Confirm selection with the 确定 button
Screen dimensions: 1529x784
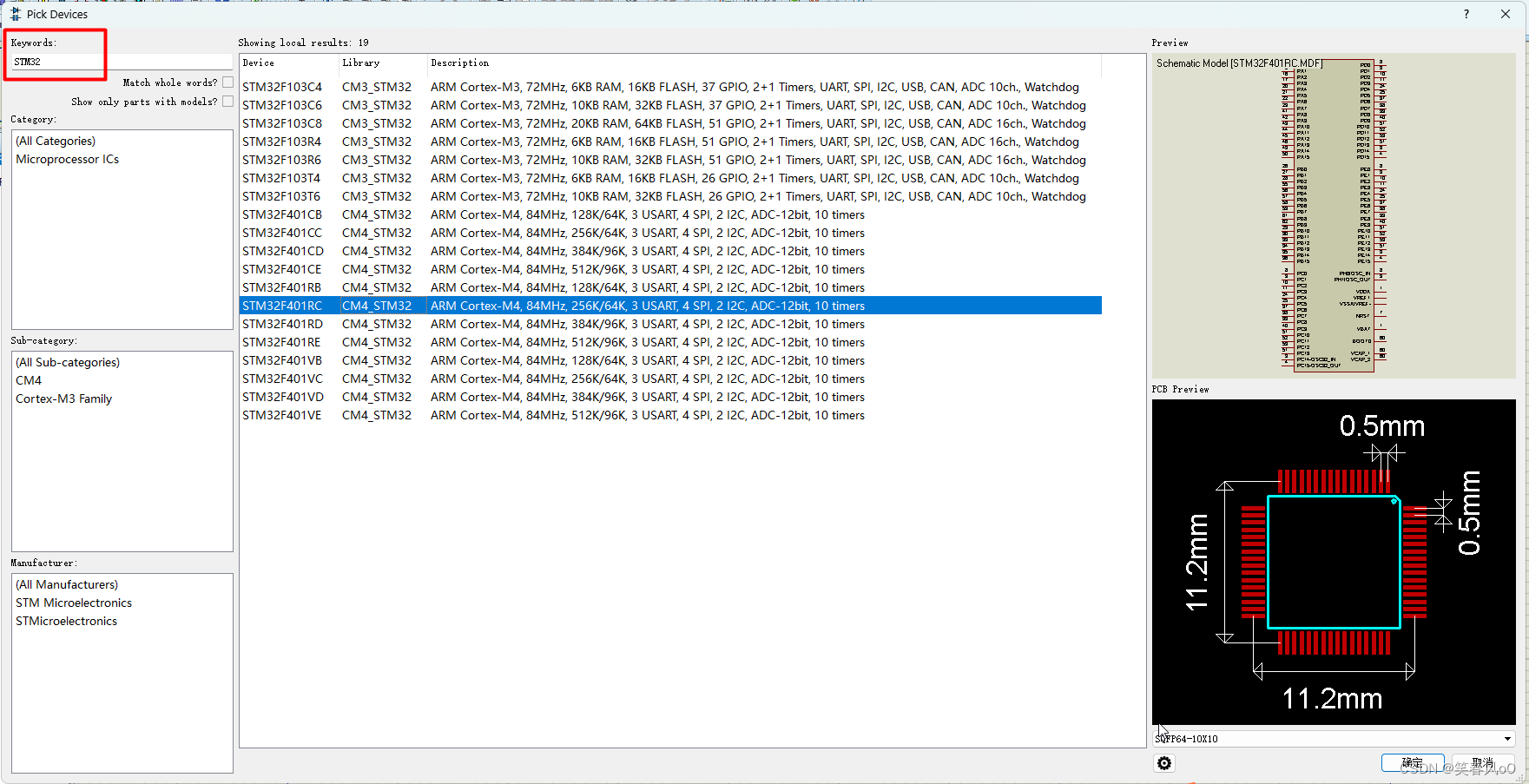(1413, 761)
